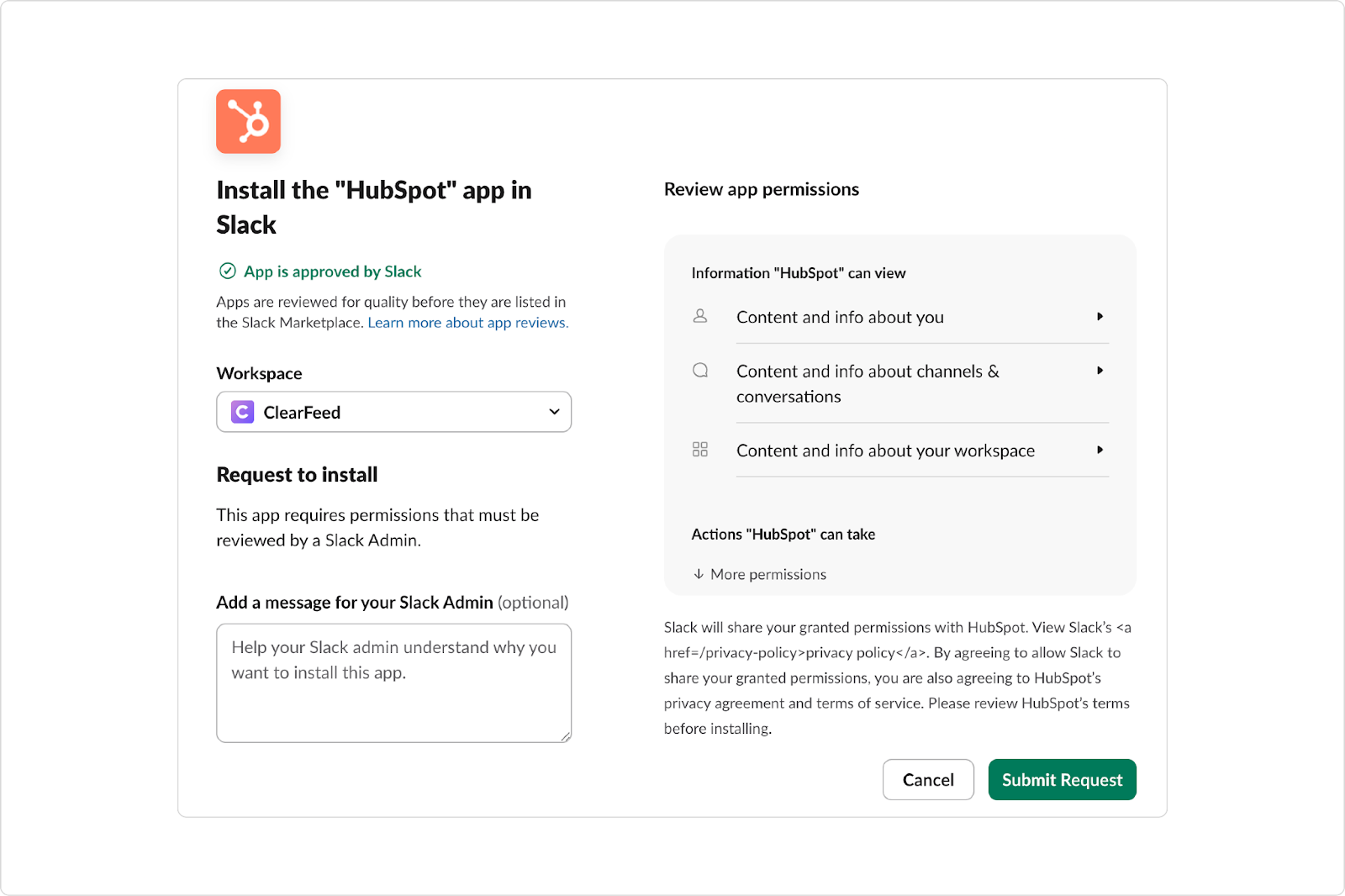Screen dimensions: 1345x896
Task: Select 'Content and info about you' row
Action: pyautogui.click(x=840, y=317)
